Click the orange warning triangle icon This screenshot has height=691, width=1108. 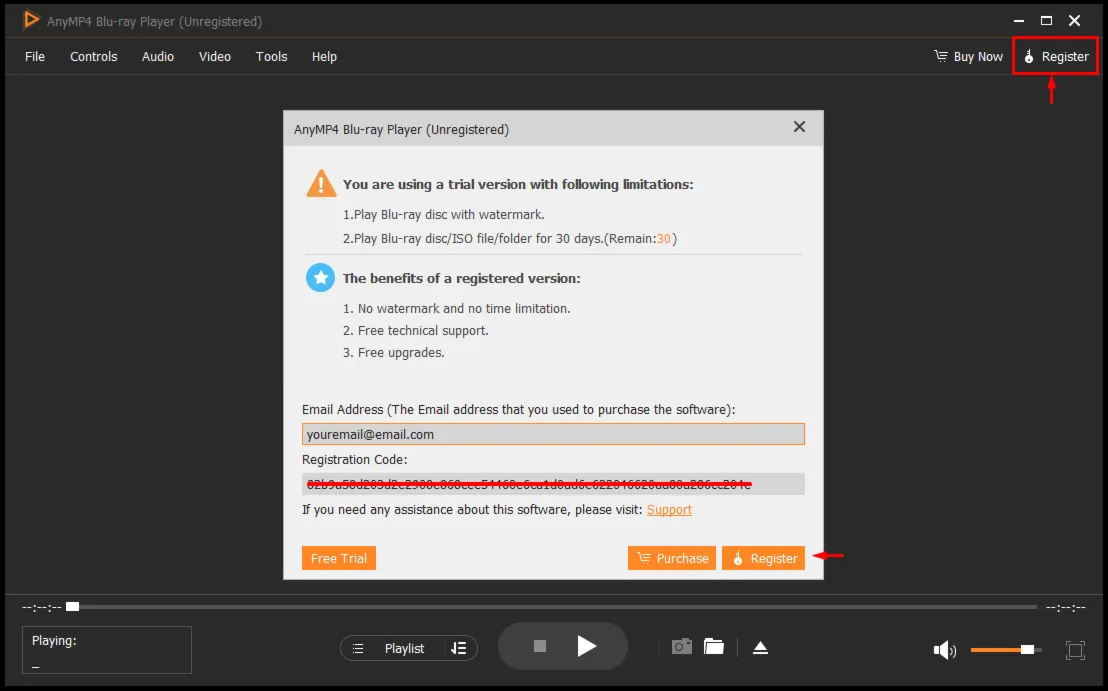321,183
